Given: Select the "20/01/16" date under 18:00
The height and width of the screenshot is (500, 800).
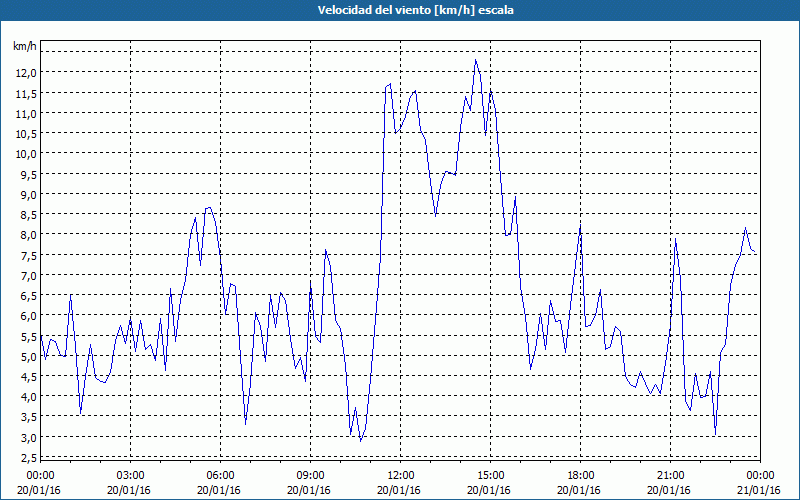Looking at the screenshot, I should click(579, 490).
